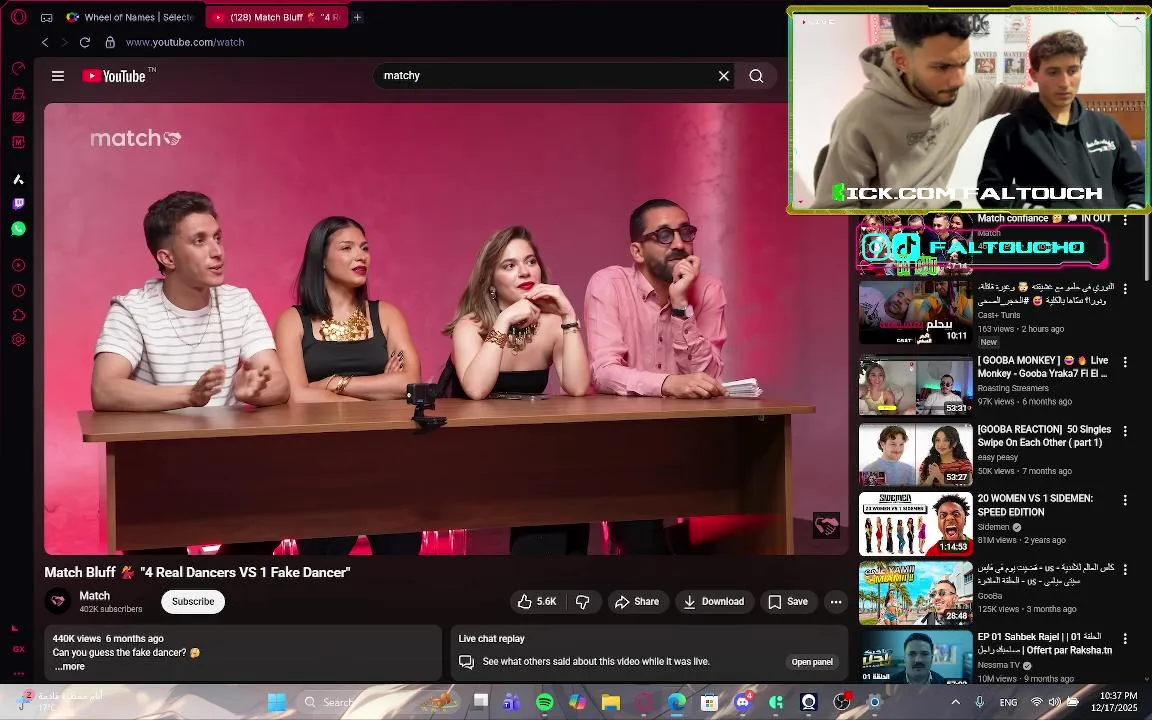Open Match channel avatar

[57, 601]
